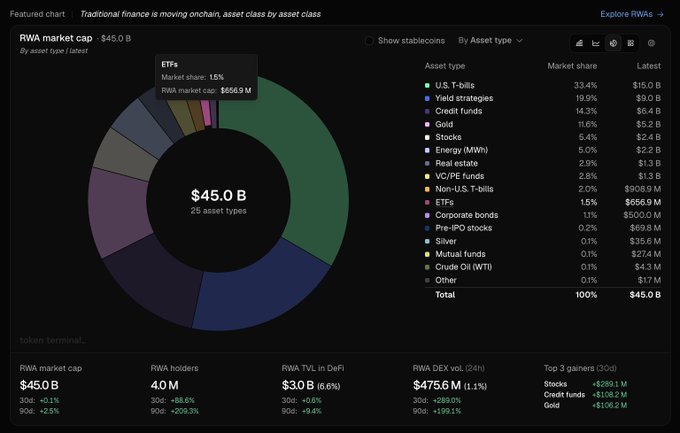680x433 pixels.
Task: Select the pie chart view icon
Action: pyautogui.click(x=613, y=43)
